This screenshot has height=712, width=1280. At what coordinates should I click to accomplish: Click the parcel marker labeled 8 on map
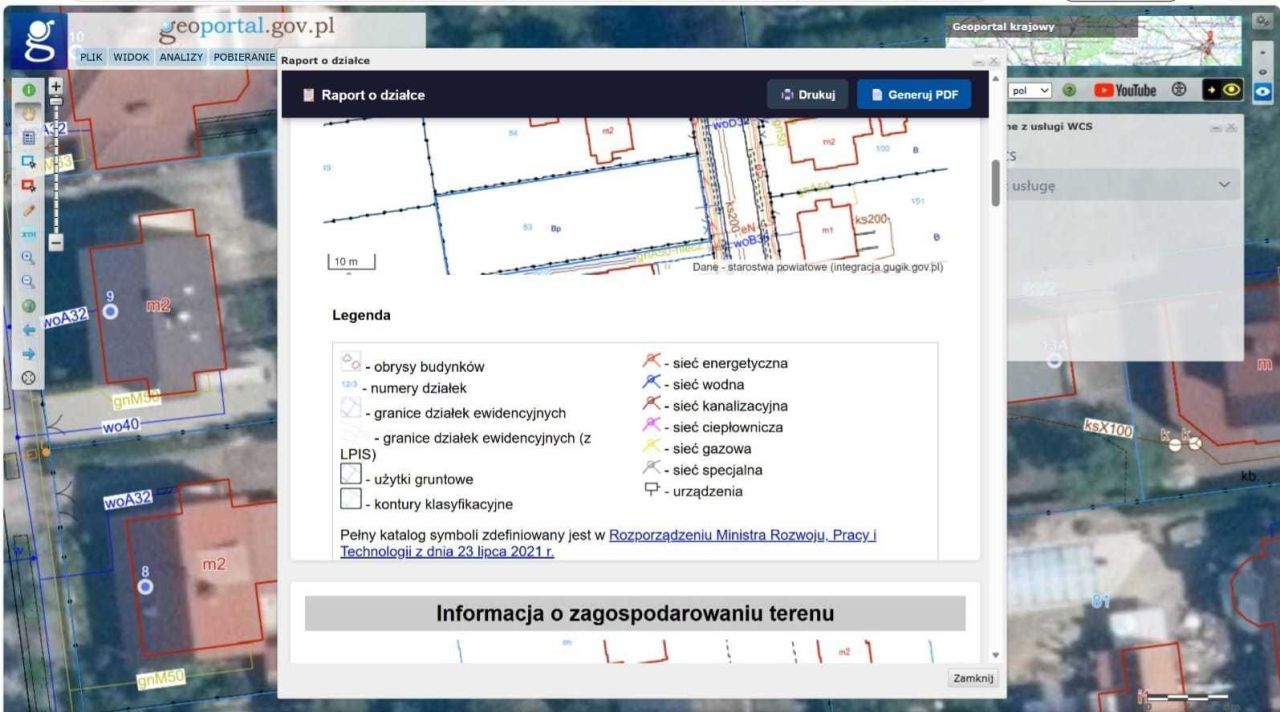[145, 586]
